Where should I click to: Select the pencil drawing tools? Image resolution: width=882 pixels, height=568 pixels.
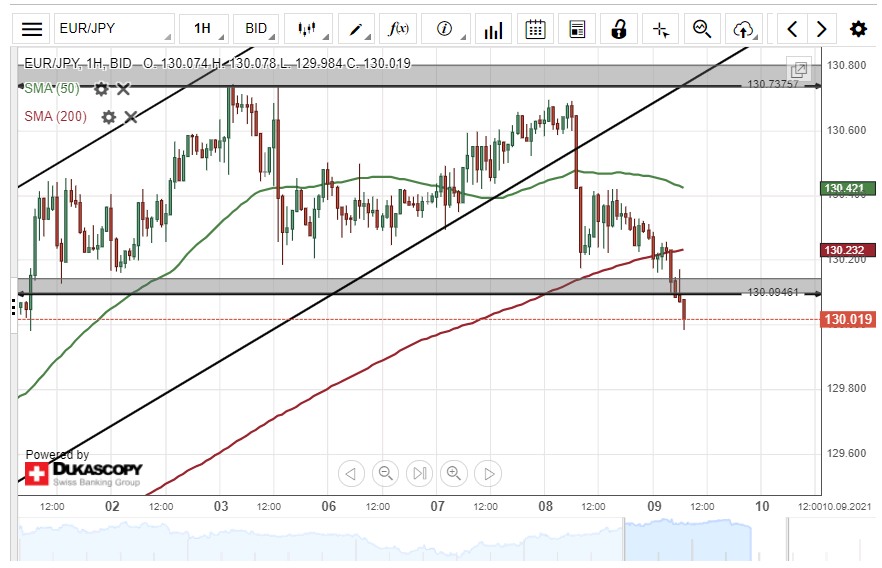(356, 29)
